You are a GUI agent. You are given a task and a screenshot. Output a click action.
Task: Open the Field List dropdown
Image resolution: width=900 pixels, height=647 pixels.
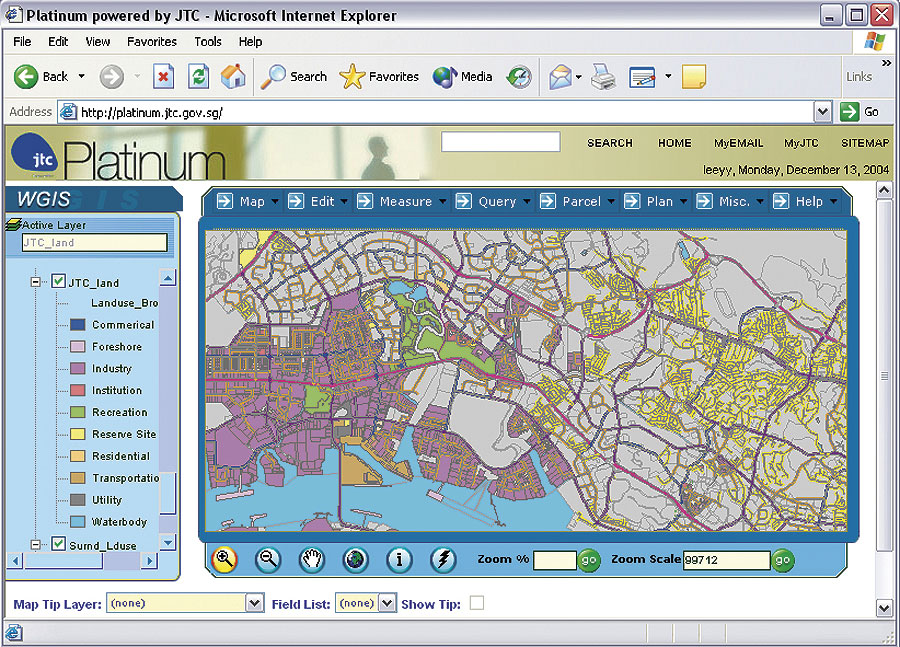388,603
